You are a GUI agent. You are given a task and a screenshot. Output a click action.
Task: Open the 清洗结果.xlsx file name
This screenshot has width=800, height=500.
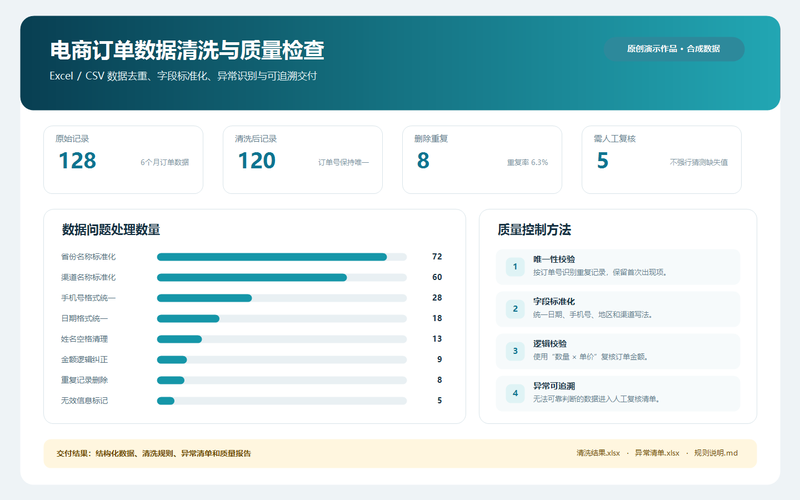(598, 453)
